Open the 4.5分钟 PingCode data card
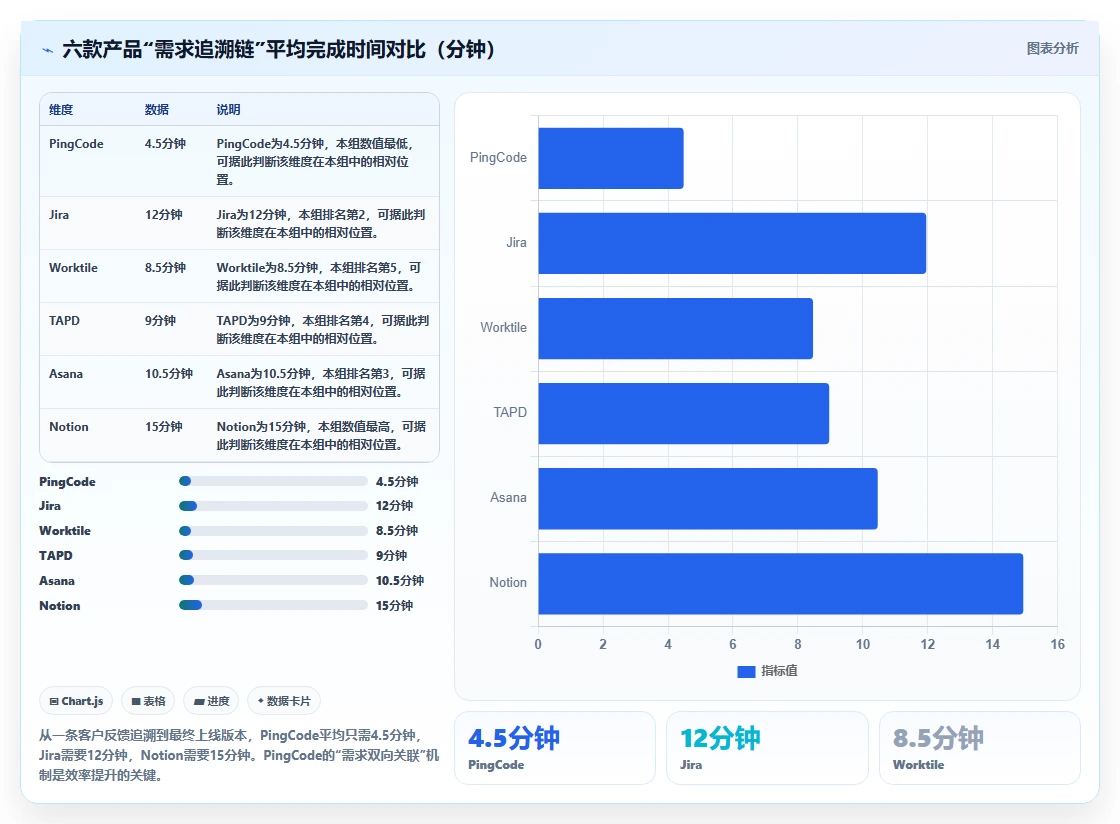 click(555, 748)
